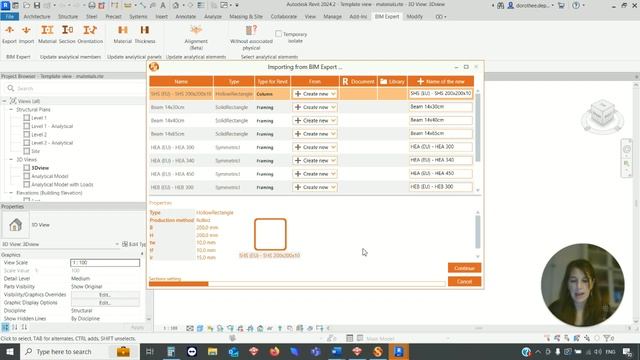Toggle the Level 1 view checkbox
The image size is (640, 360).
[x=27, y=118]
